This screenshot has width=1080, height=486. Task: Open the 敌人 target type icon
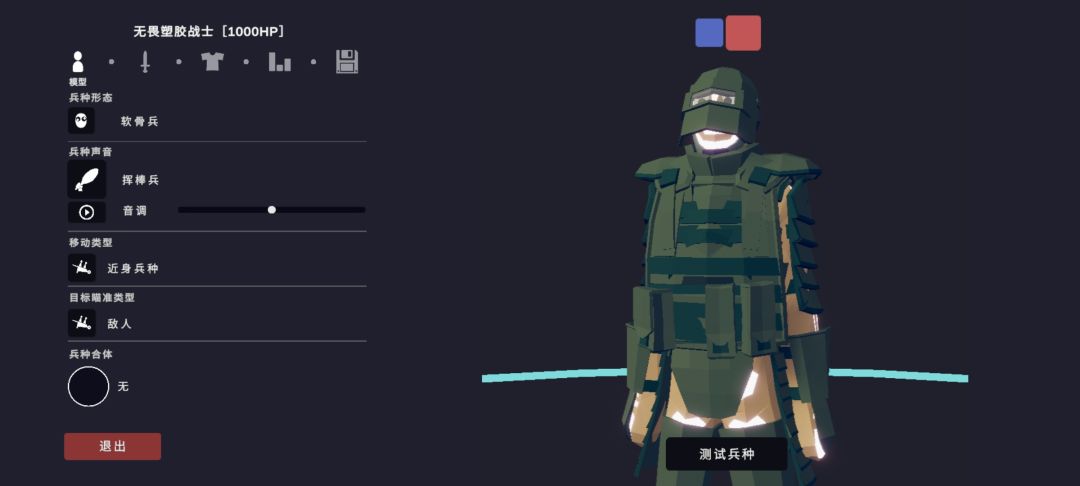pyautogui.click(x=81, y=323)
